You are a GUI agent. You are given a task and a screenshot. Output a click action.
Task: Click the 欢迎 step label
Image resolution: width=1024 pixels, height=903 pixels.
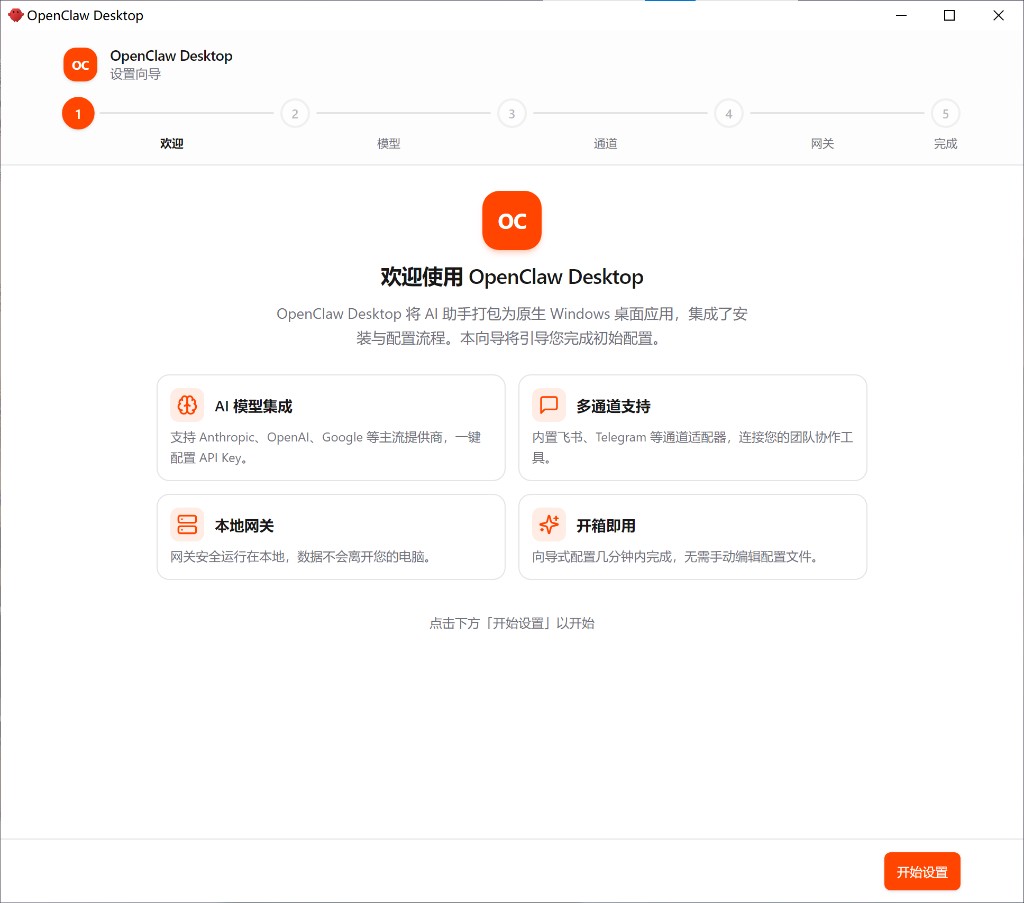coord(172,144)
